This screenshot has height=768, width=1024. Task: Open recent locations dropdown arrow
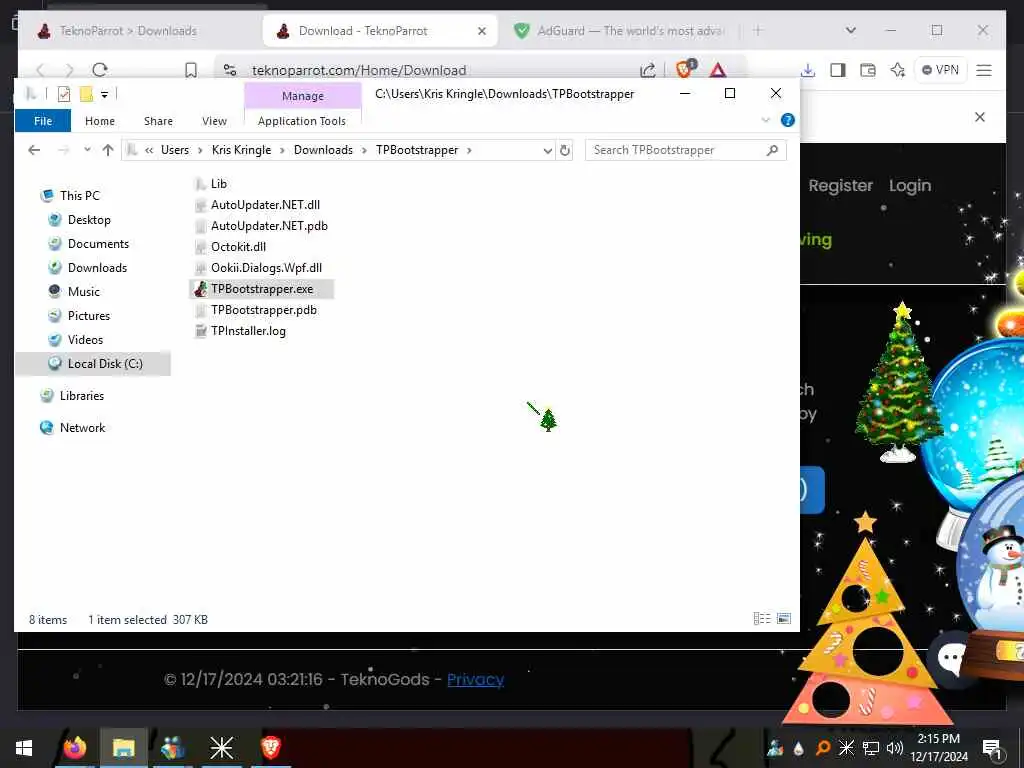click(x=87, y=150)
